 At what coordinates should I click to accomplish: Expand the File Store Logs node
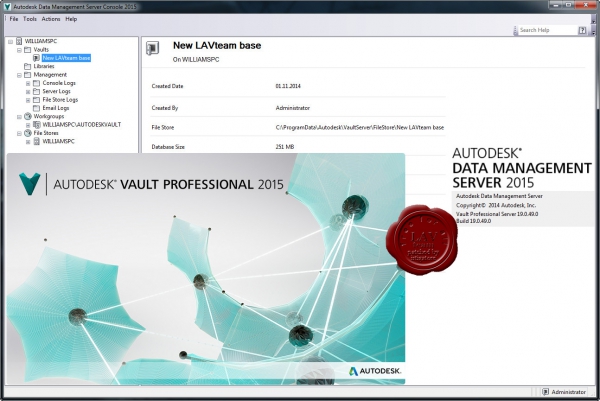pyautogui.click(x=28, y=100)
